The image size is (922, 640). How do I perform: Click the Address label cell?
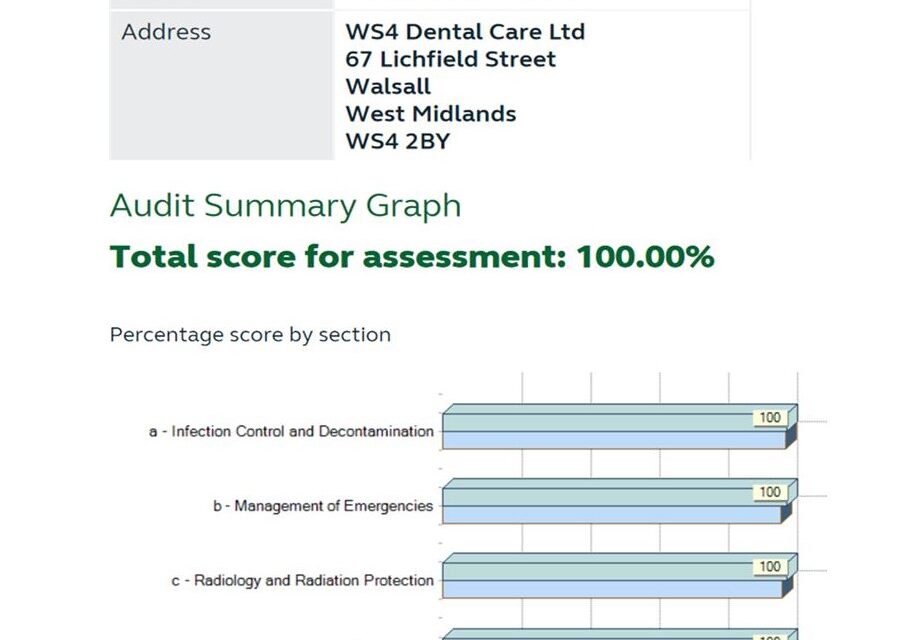tap(222, 85)
